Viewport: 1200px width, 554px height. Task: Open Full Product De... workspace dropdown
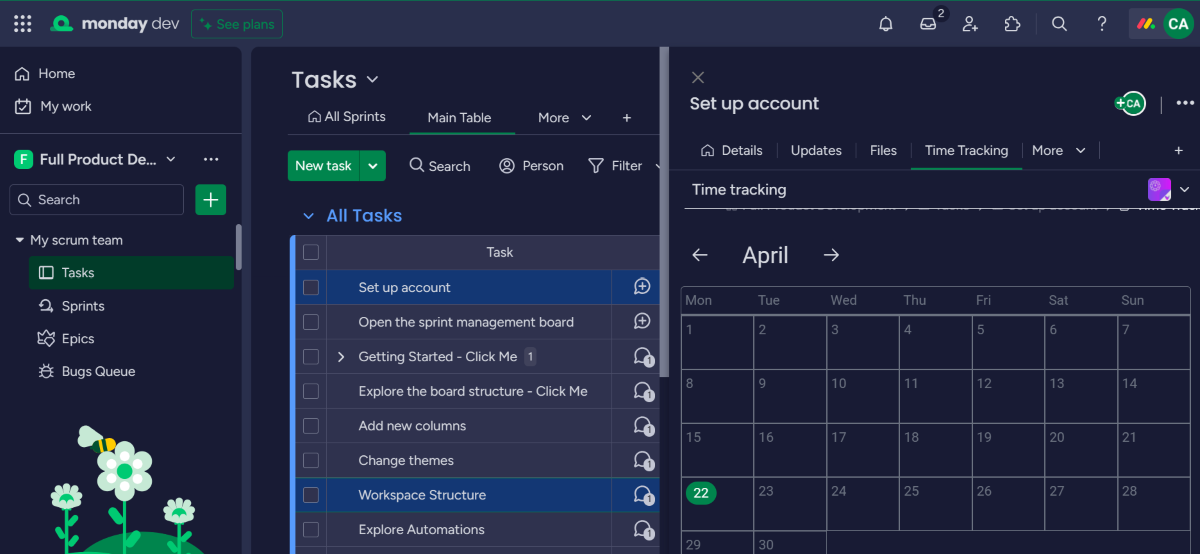point(171,159)
